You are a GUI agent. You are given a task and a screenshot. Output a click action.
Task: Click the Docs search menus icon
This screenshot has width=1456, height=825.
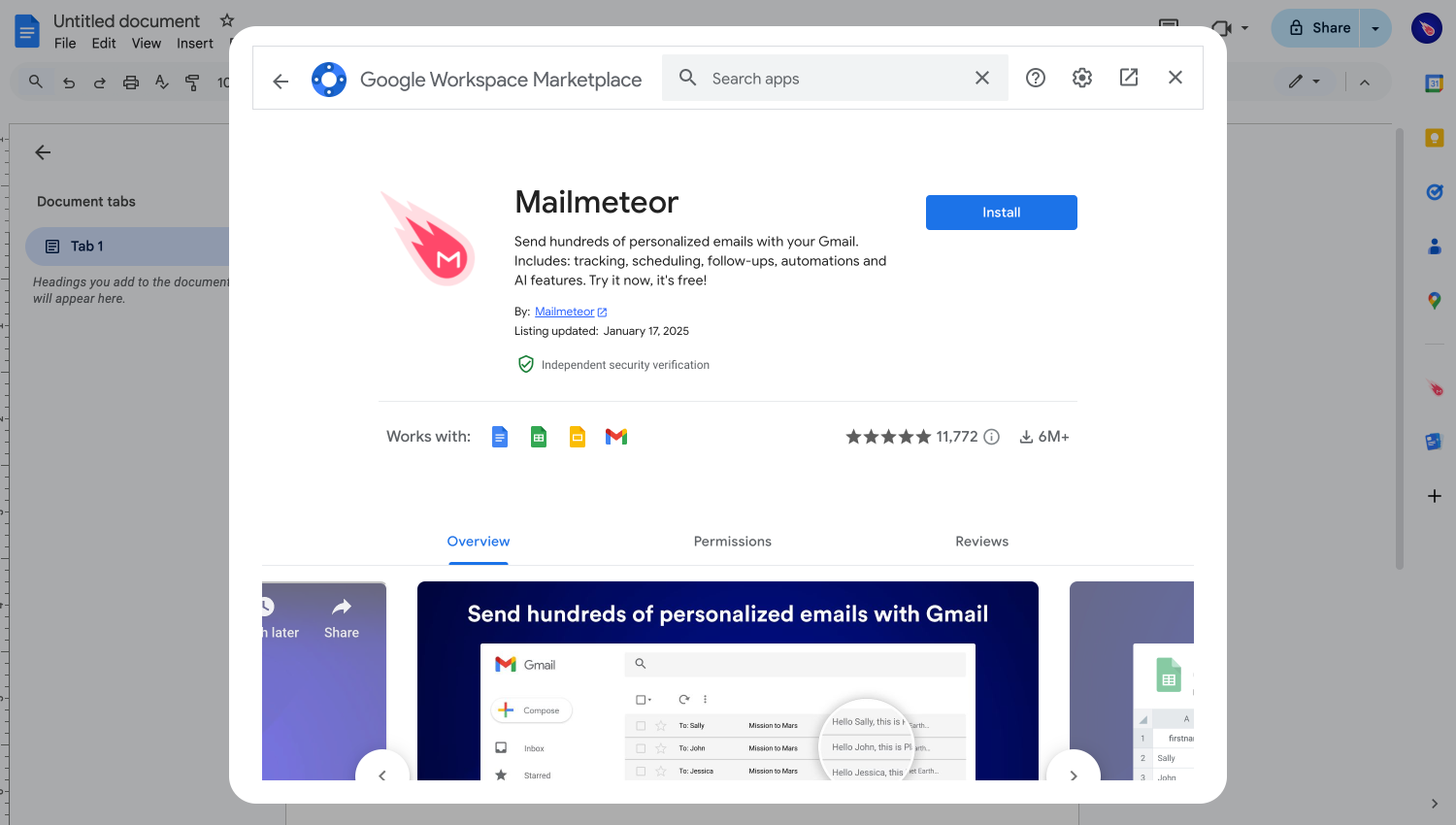click(x=36, y=82)
